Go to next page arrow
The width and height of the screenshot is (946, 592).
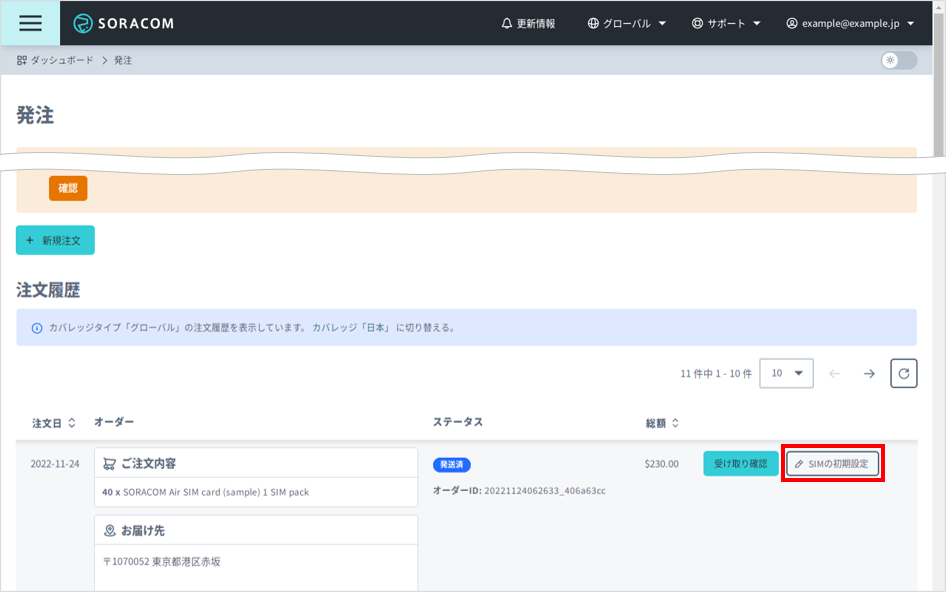click(x=869, y=374)
